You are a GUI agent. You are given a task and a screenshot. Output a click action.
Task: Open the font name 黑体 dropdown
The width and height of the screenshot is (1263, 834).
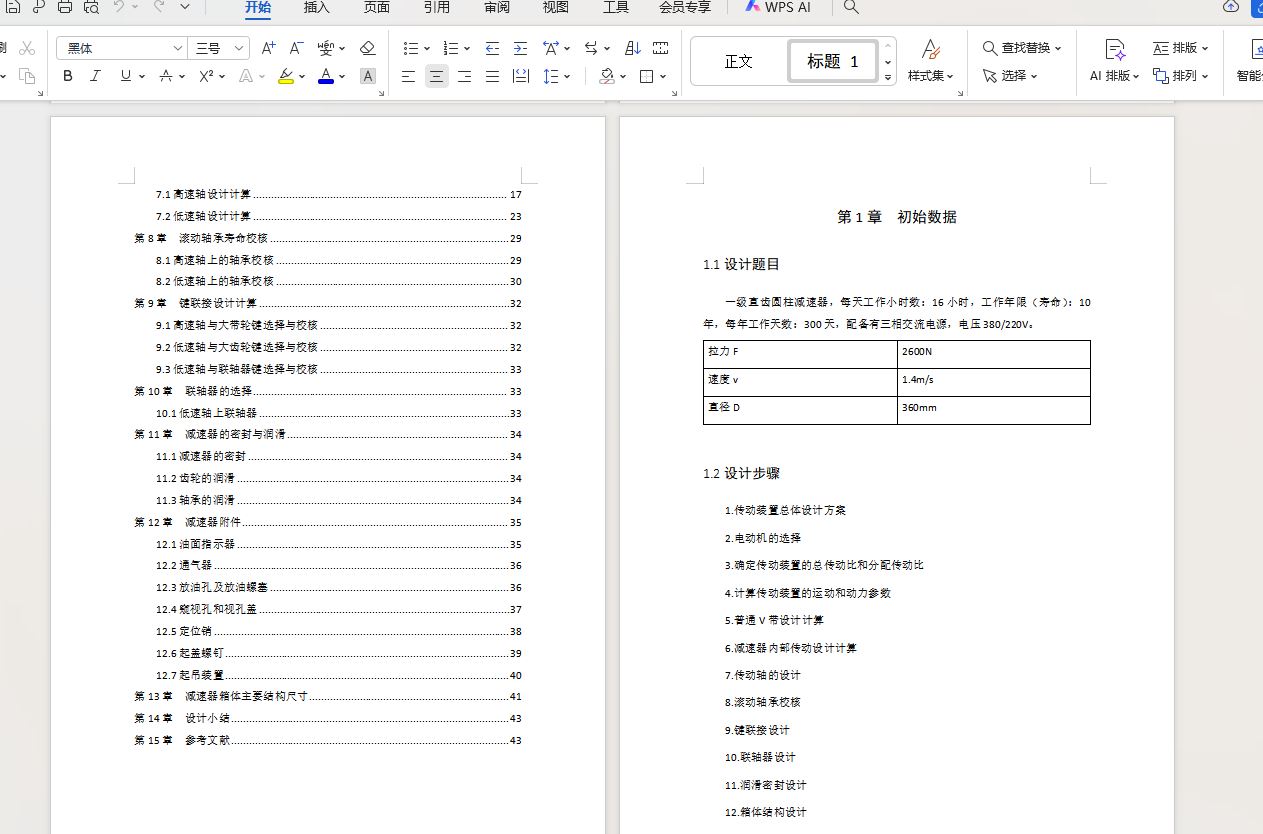pos(178,48)
